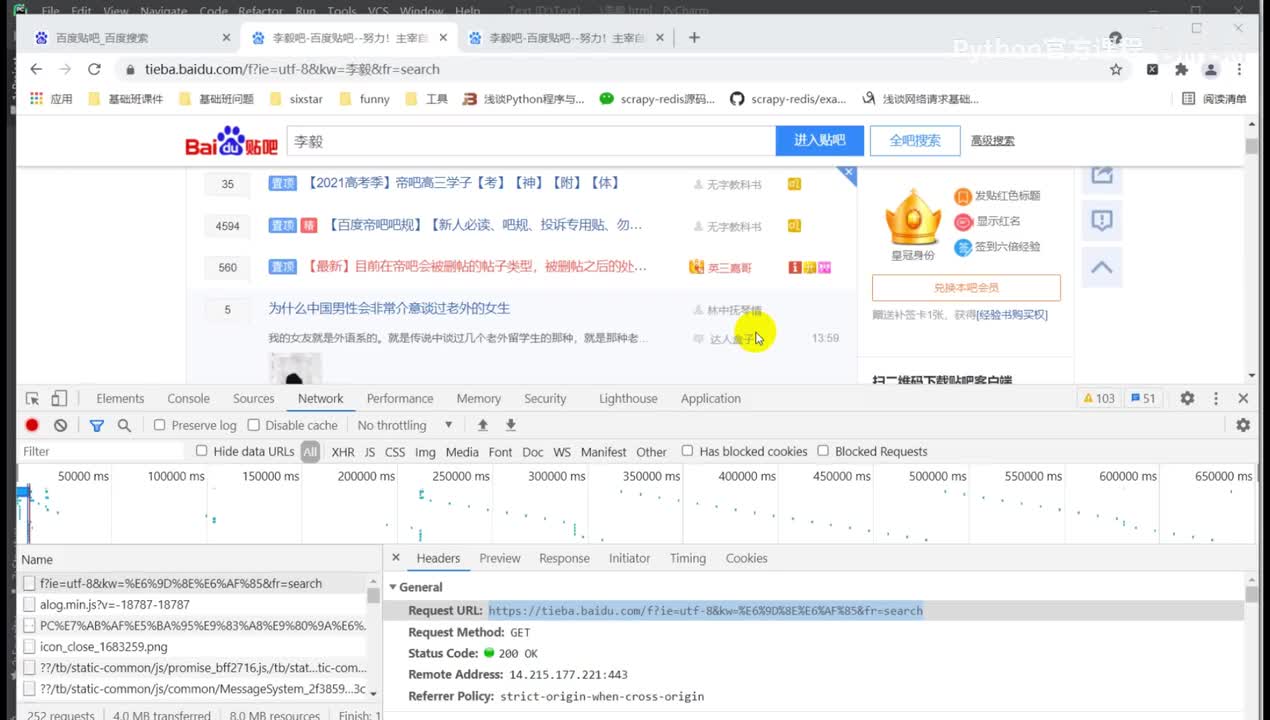The width and height of the screenshot is (1270, 720).
Task: Toggle the device toolbar icon
Action: click(x=59, y=398)
